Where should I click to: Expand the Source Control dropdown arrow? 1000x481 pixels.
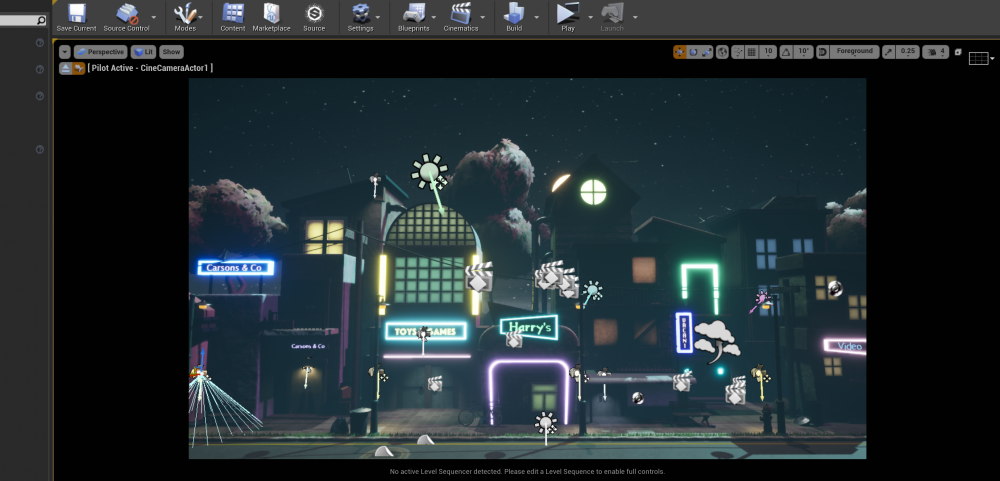153,17
